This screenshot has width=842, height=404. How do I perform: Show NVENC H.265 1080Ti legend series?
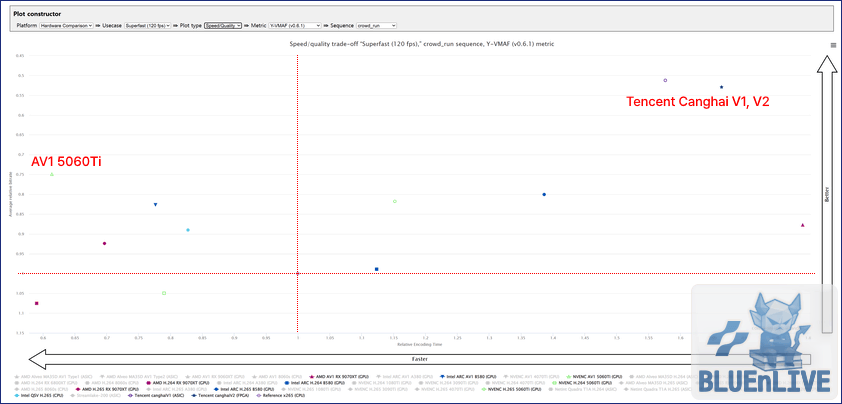point(311,389)
